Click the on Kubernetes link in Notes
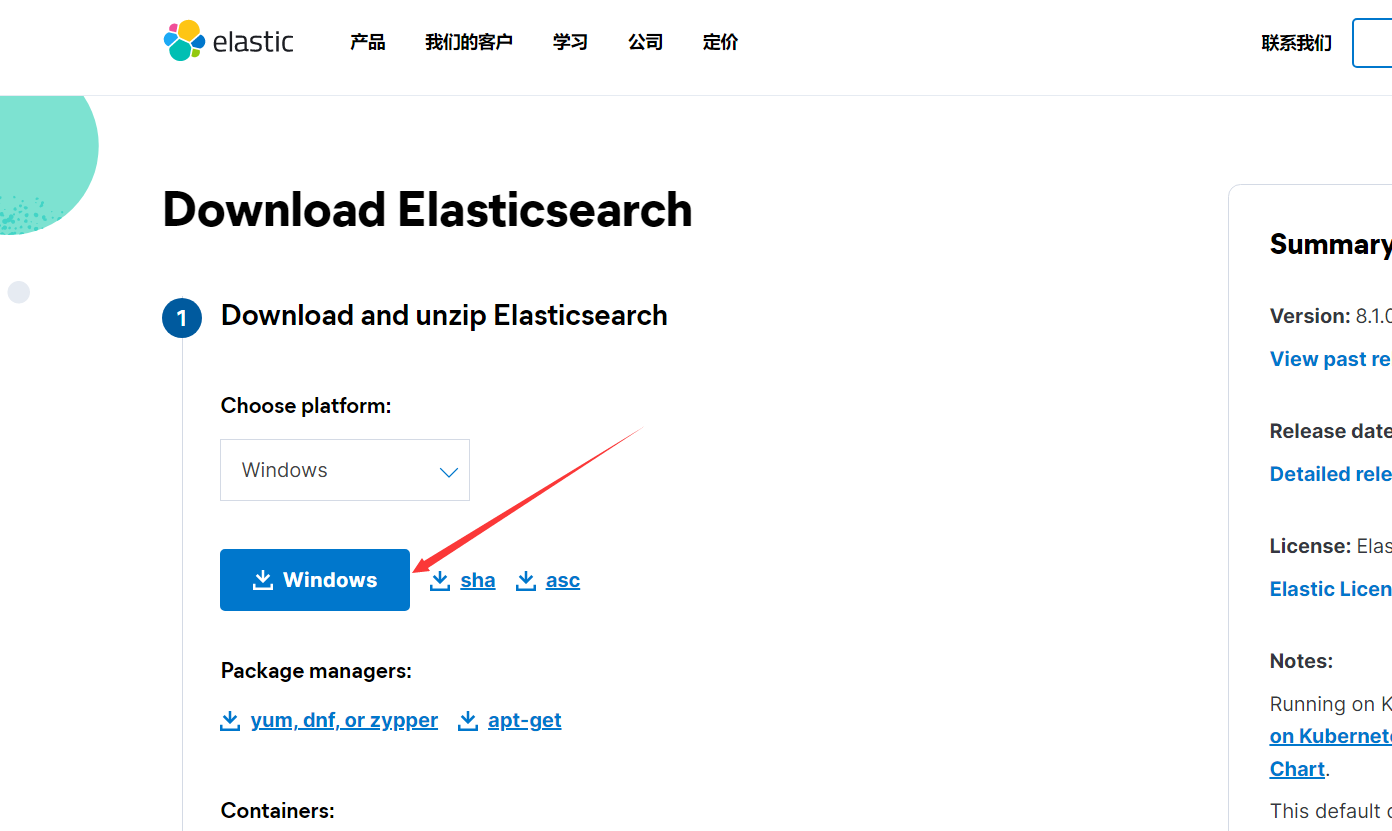Image resolution: width=1392 pixels, height=831 pixels. point(1330,736)
